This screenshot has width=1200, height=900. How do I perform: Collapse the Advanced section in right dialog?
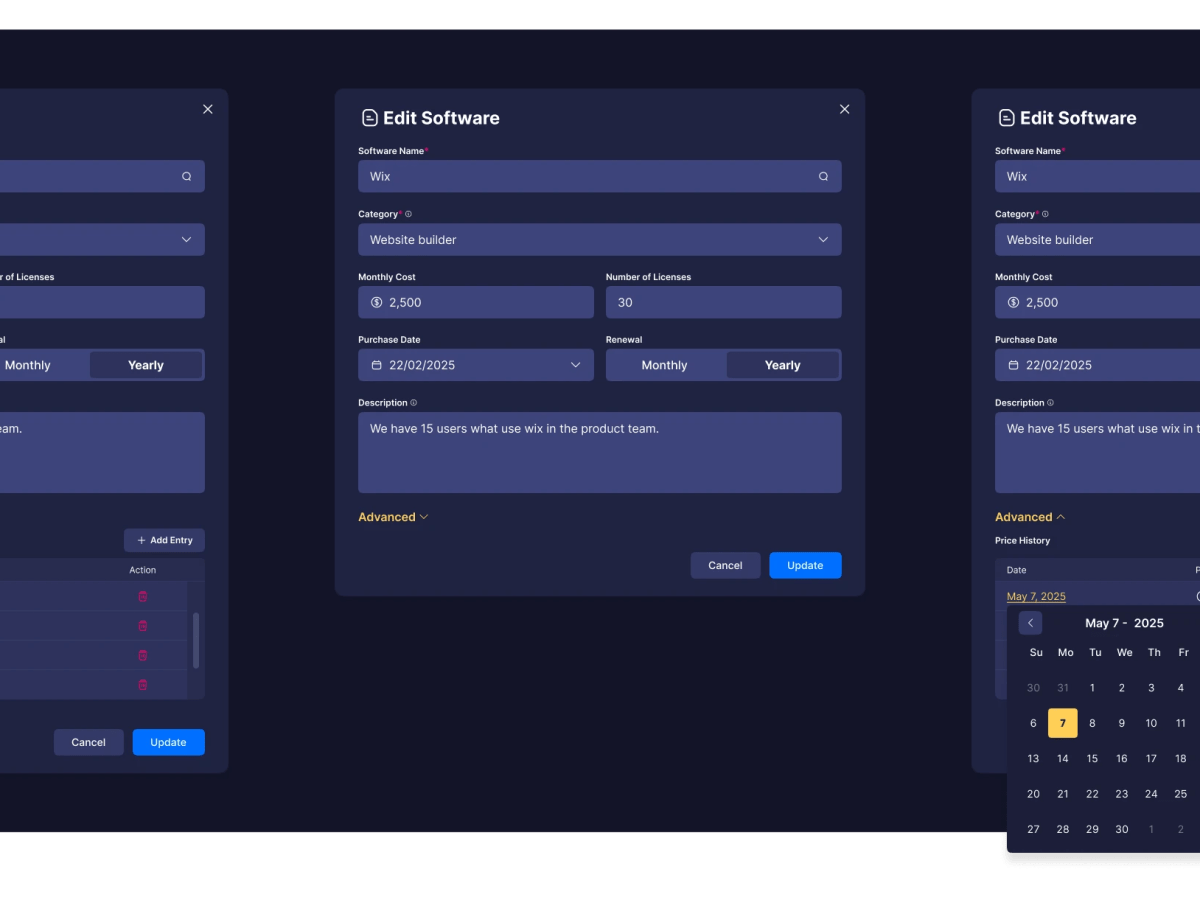1030,517
